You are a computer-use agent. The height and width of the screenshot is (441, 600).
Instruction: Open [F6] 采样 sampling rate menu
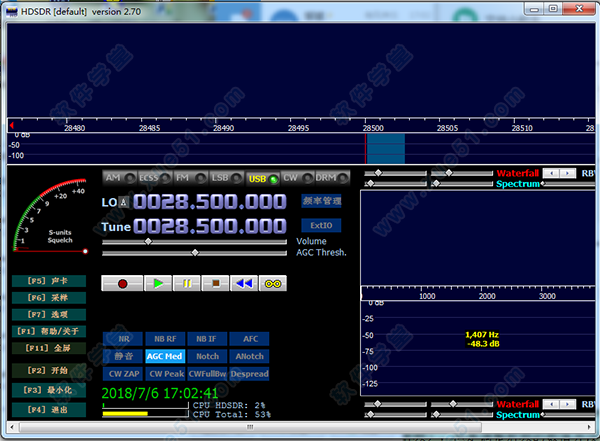49,298
